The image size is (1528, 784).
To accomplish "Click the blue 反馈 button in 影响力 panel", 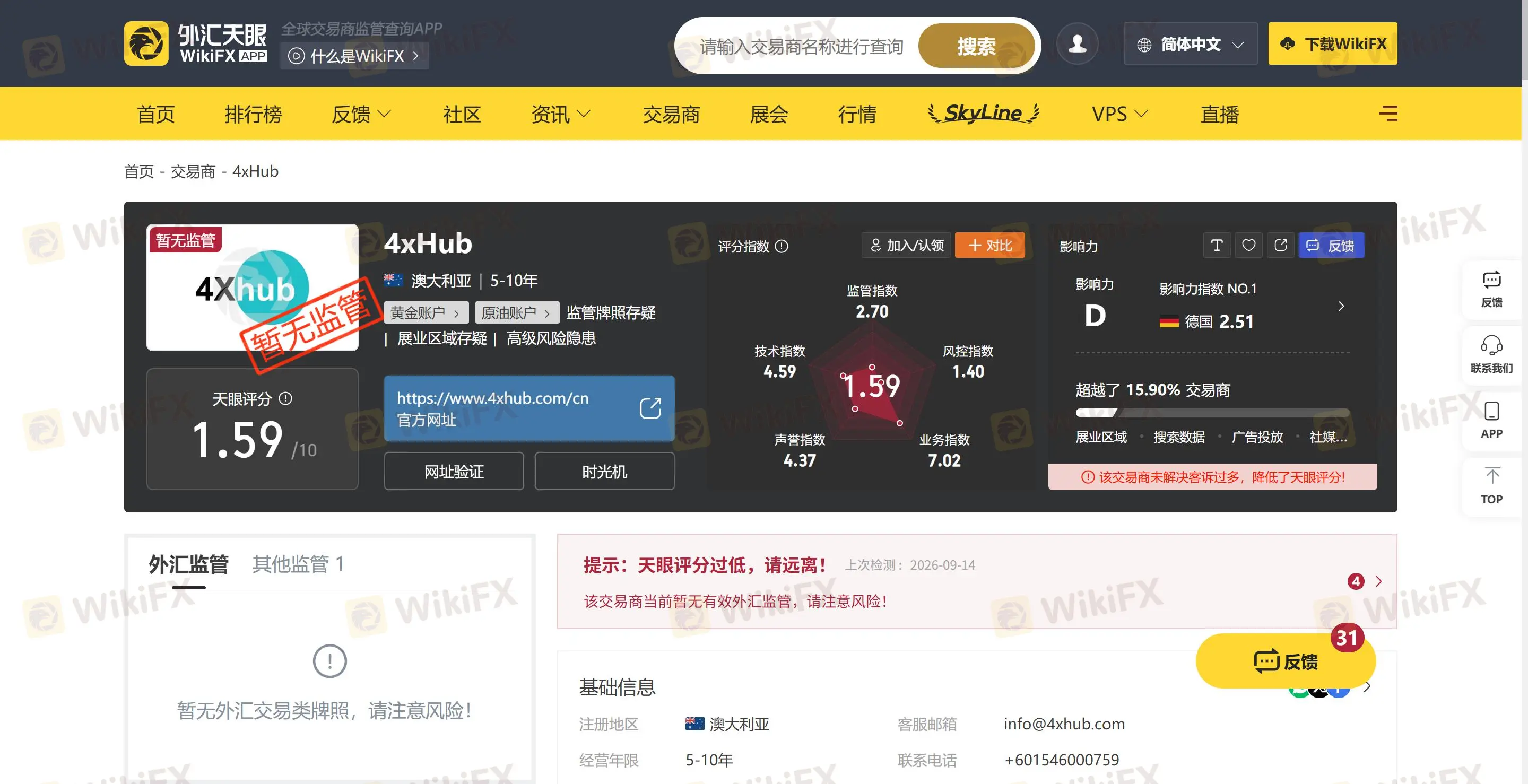I will pyautogui.click(x=1331, y=246).
